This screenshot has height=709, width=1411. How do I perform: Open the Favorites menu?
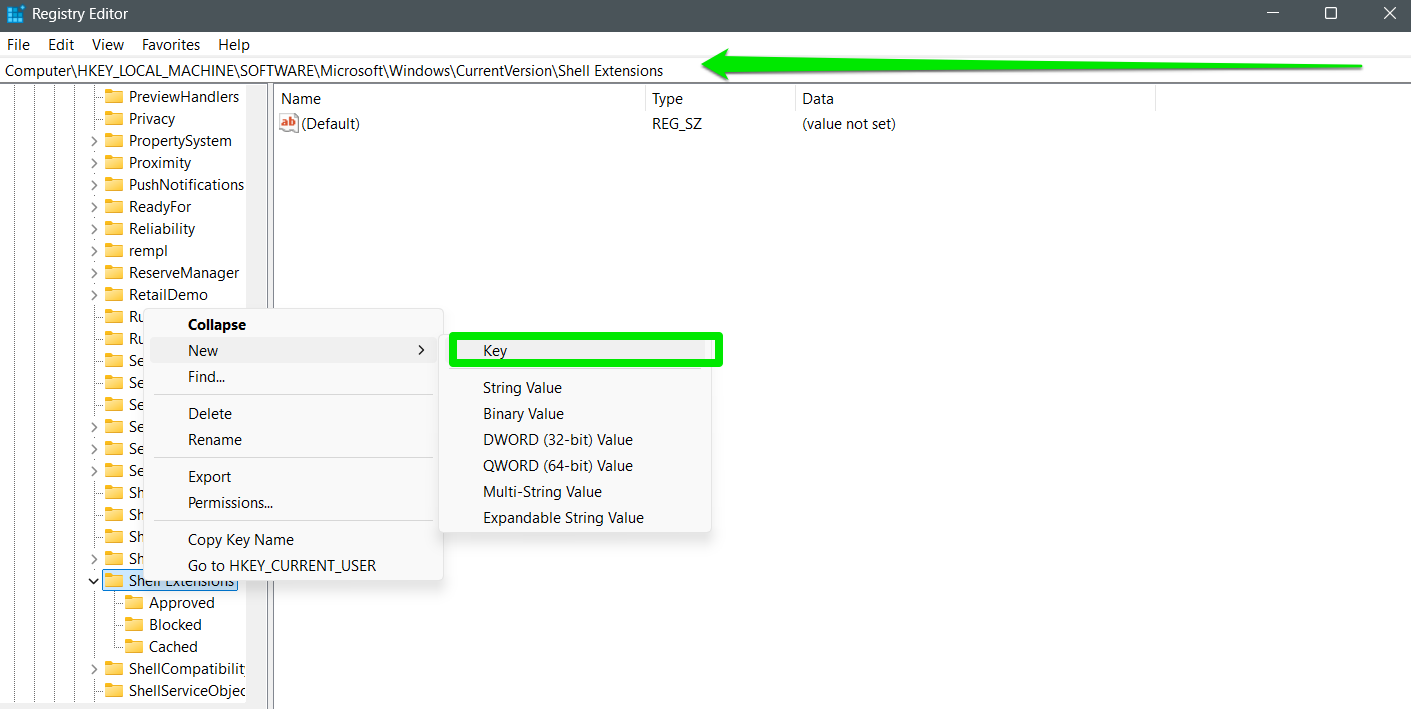coord(171,45)
